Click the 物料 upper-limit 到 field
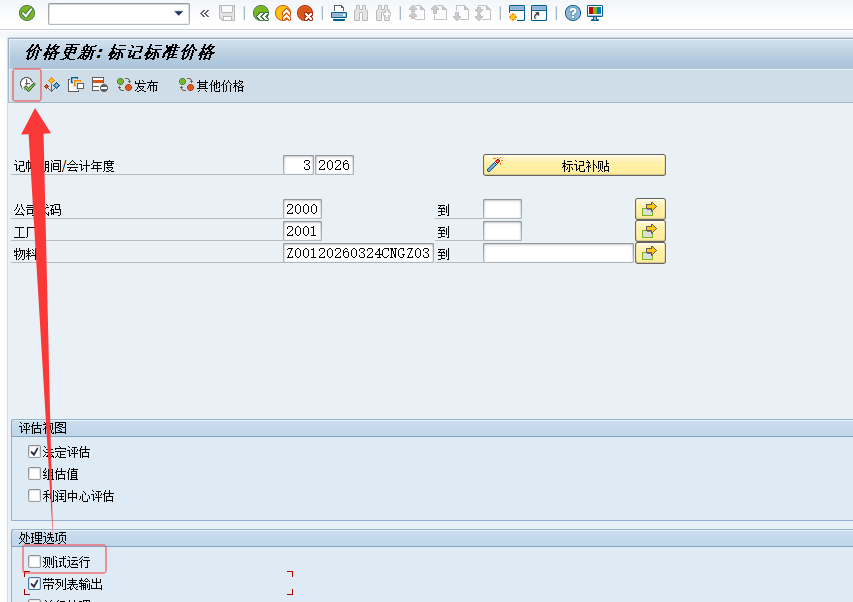 pos(558,253)
